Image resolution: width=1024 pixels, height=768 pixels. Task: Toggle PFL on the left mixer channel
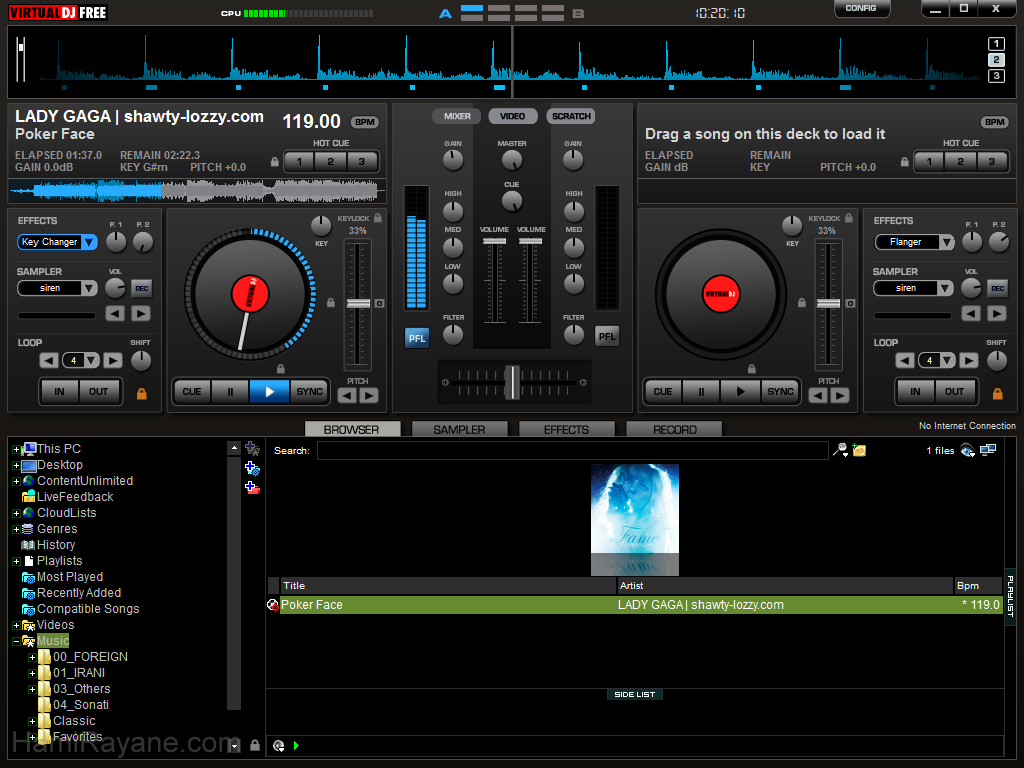coord(417,338)
